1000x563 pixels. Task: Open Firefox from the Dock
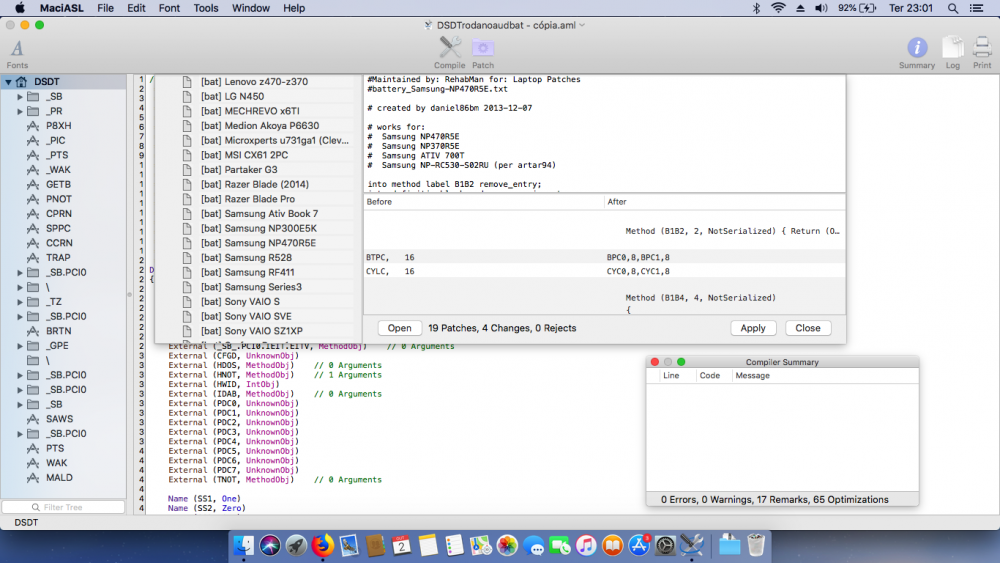[x=322, y=546]
